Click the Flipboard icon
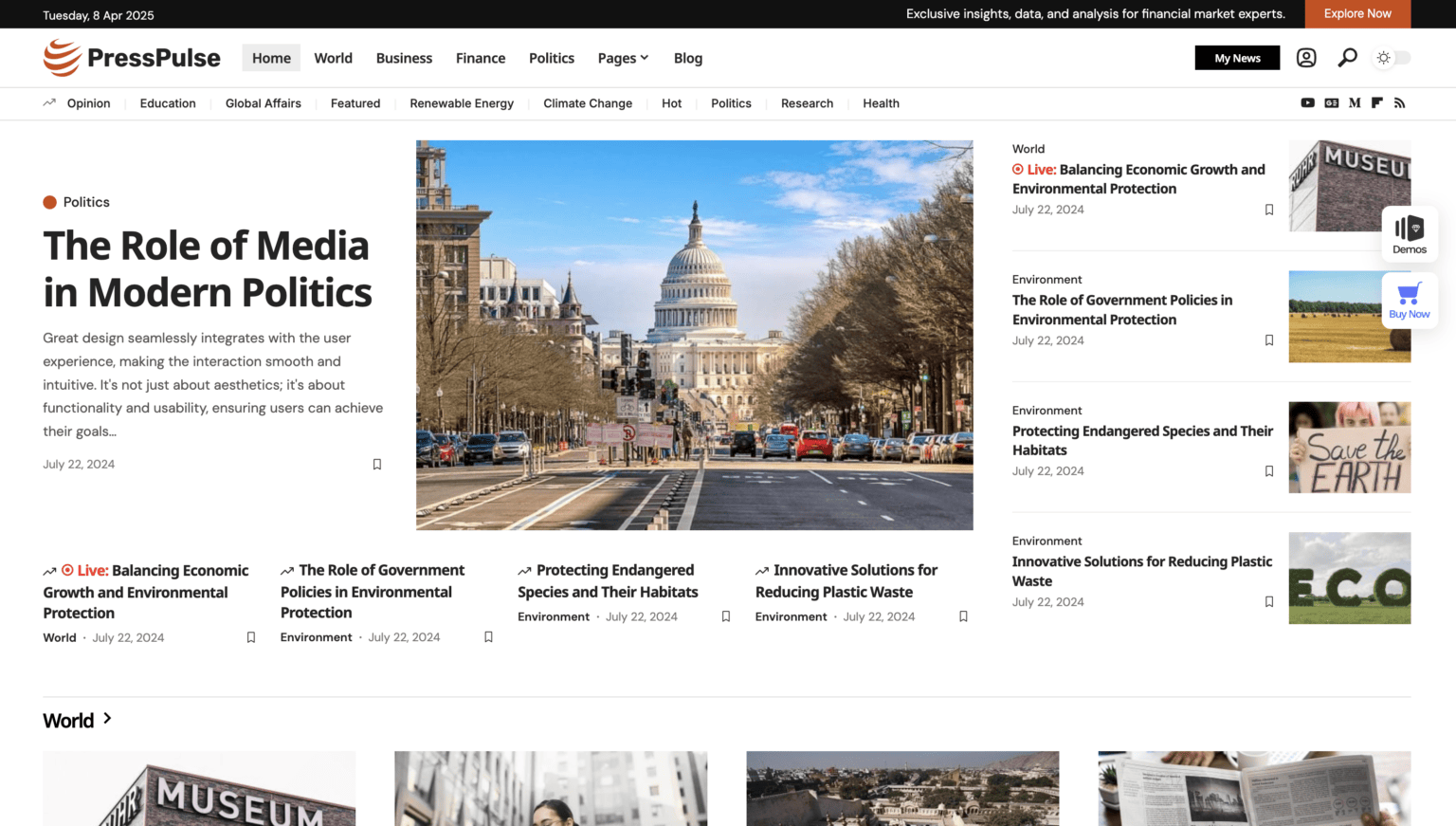1456x826 pixels. click(1376, 102)
